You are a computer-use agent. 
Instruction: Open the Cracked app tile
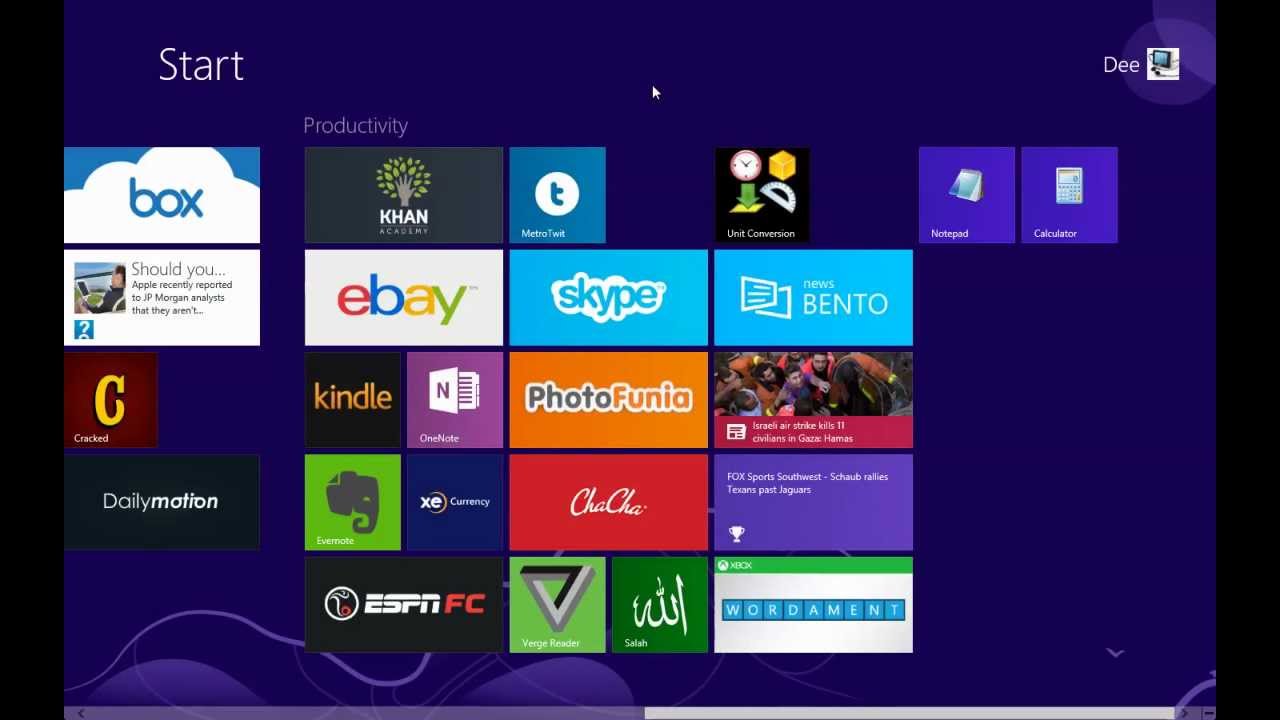click(110, 400)
